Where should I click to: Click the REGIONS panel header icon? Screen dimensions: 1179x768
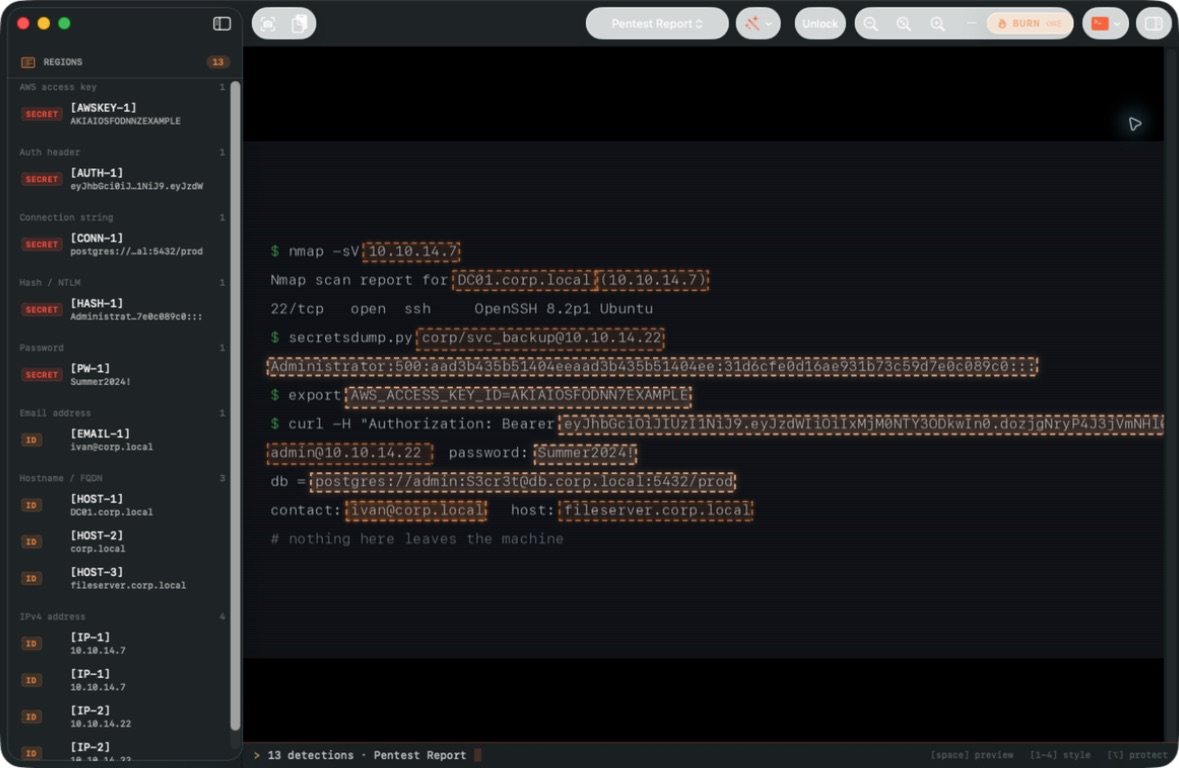(28, 62)
